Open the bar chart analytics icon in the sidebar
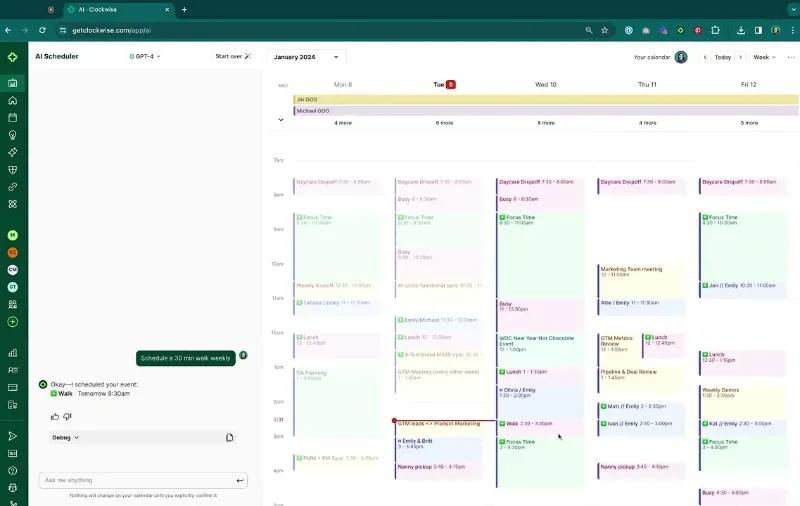 13,352
